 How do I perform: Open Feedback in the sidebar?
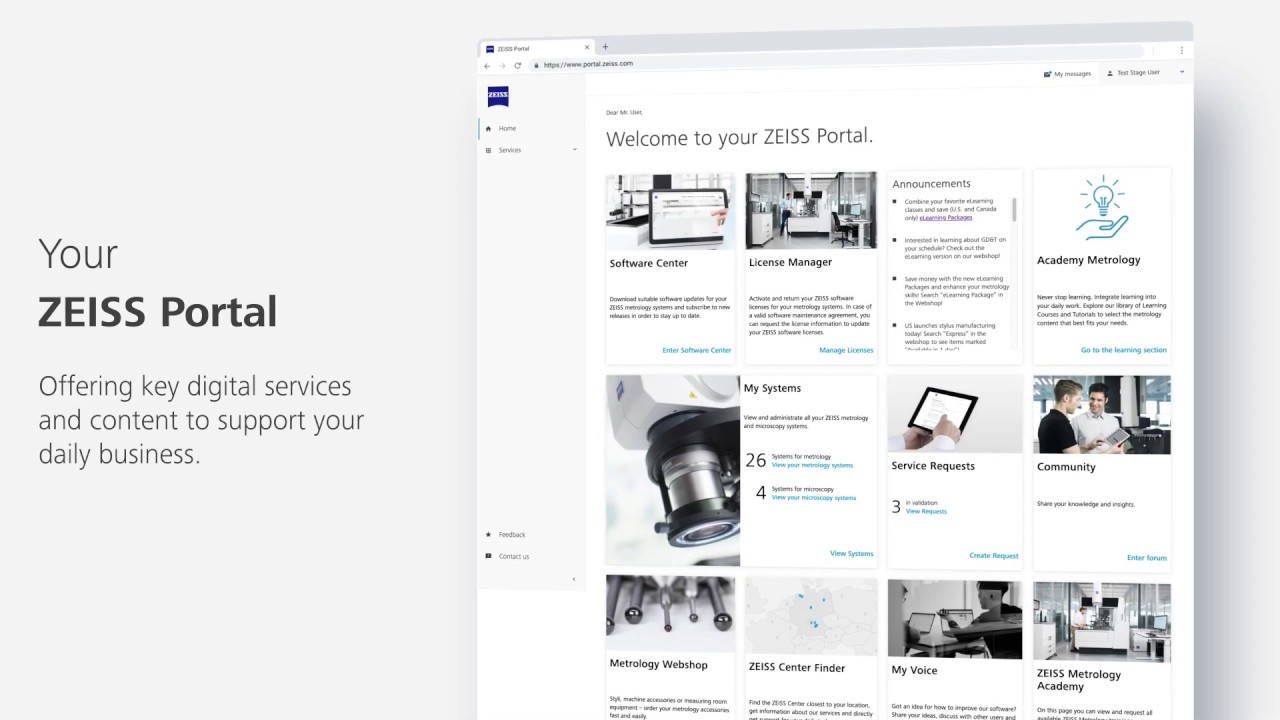coord(512,535)
